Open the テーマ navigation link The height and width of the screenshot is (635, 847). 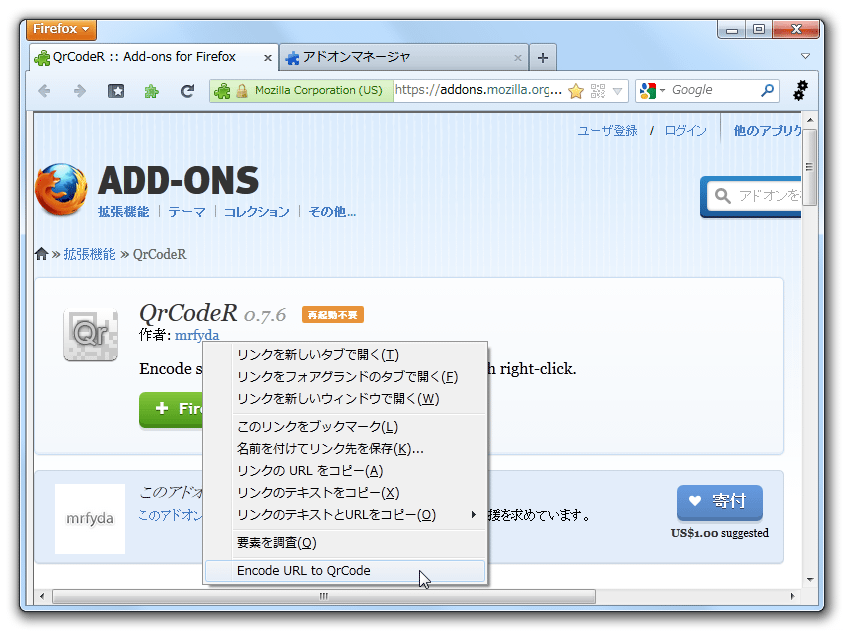coord(187,212)
